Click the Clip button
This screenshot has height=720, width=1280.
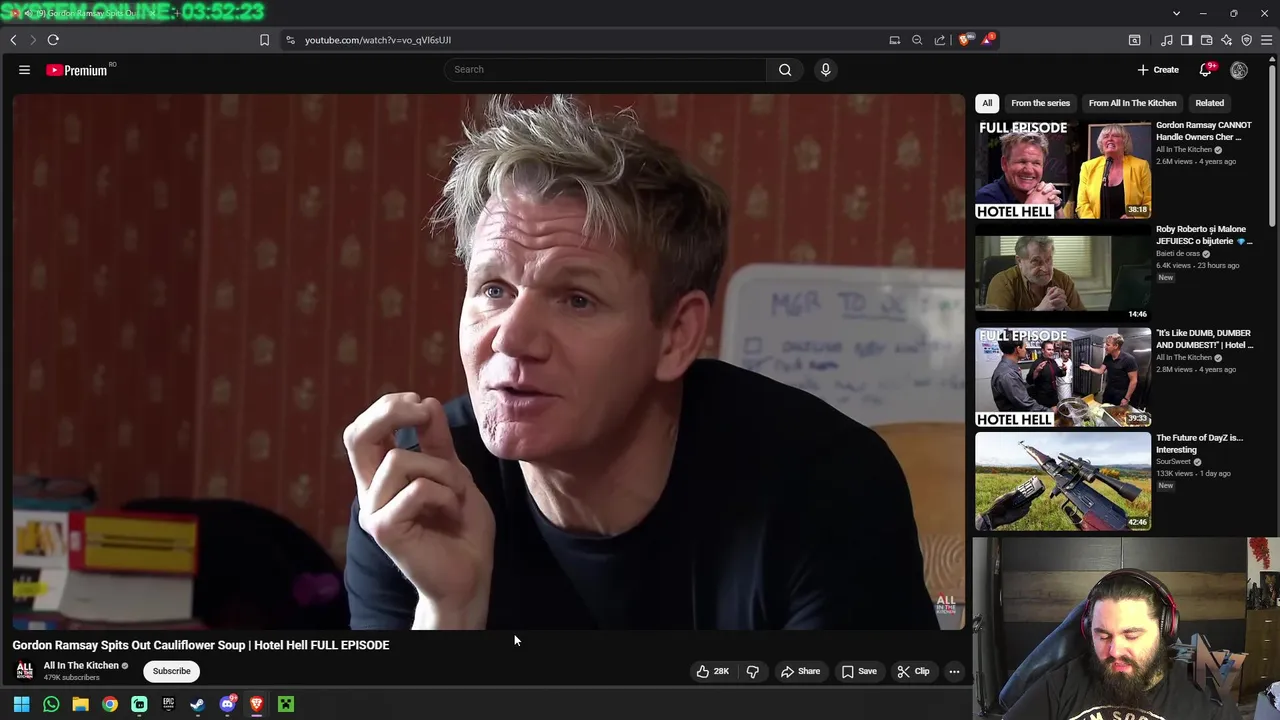click(913, 671)
